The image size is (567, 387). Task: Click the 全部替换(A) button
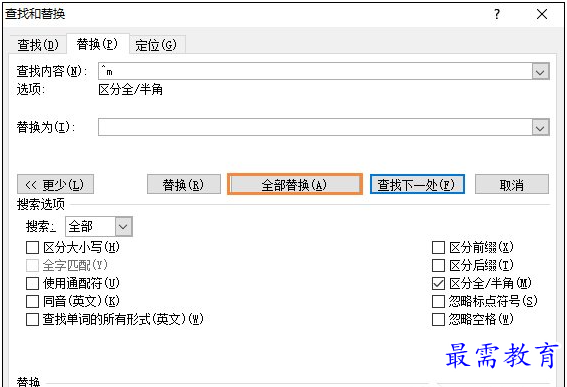295,184
